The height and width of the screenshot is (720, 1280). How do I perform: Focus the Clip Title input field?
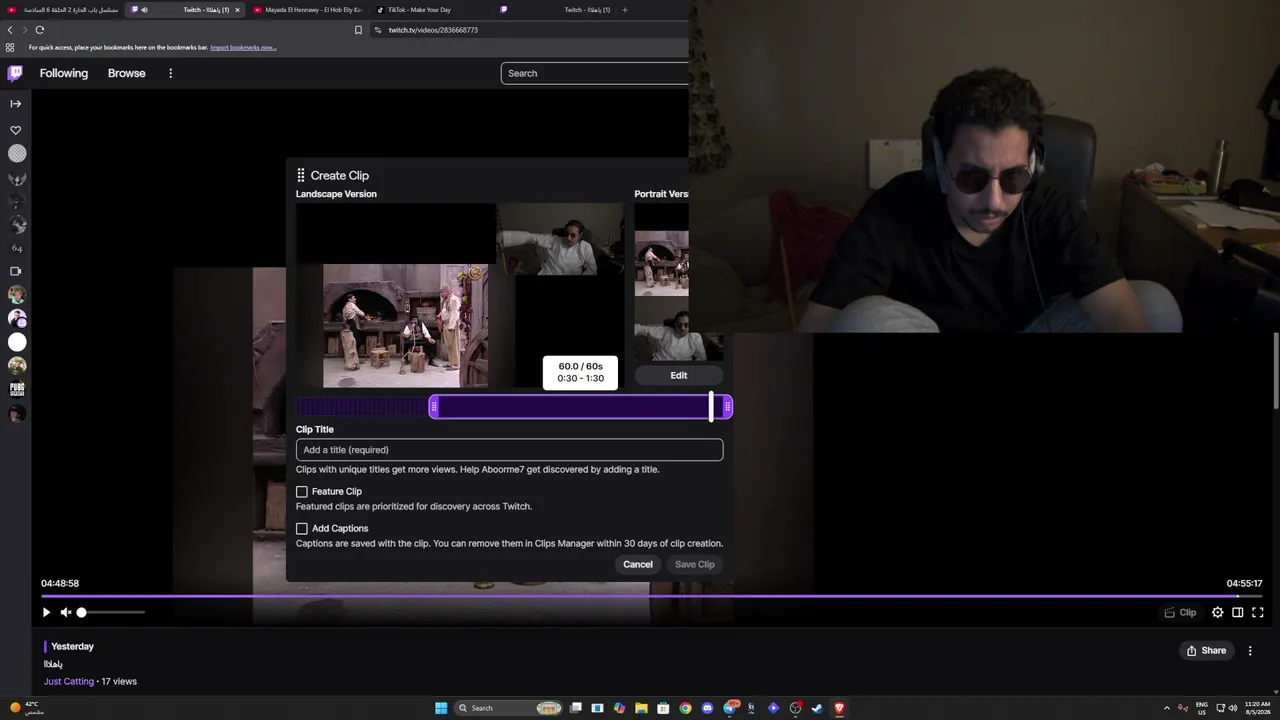pos(509,450)
